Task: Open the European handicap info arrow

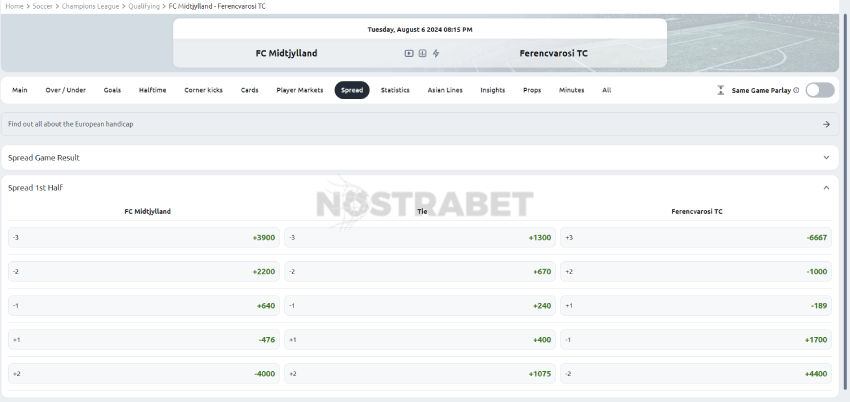Action: pyautogui.click(x=826, y=124)
